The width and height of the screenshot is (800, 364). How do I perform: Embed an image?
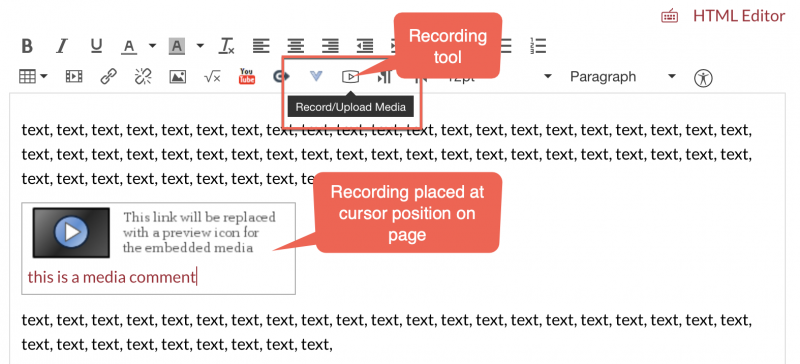tap(178, 77)
